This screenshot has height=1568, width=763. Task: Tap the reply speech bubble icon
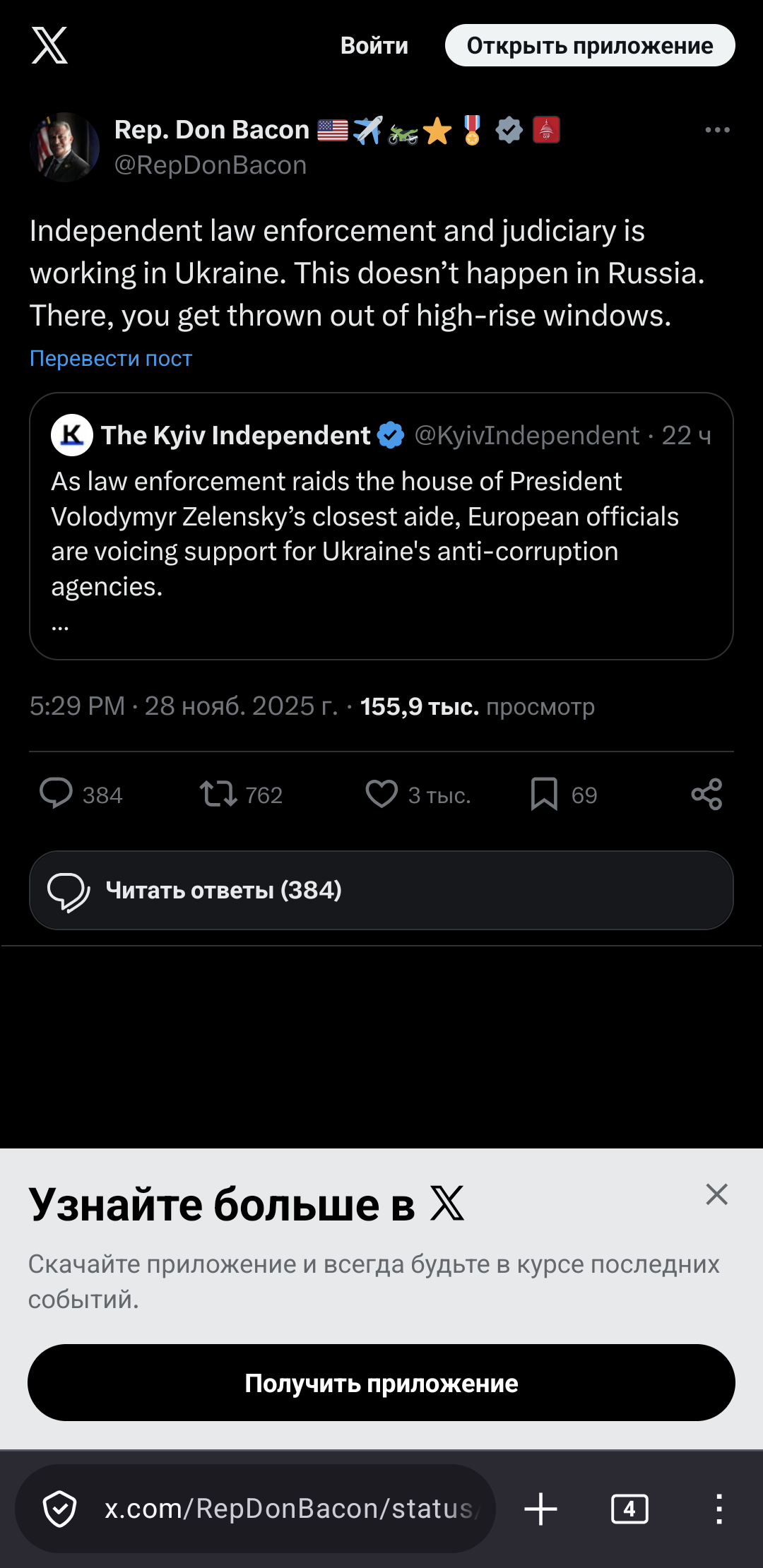(57, 794)
